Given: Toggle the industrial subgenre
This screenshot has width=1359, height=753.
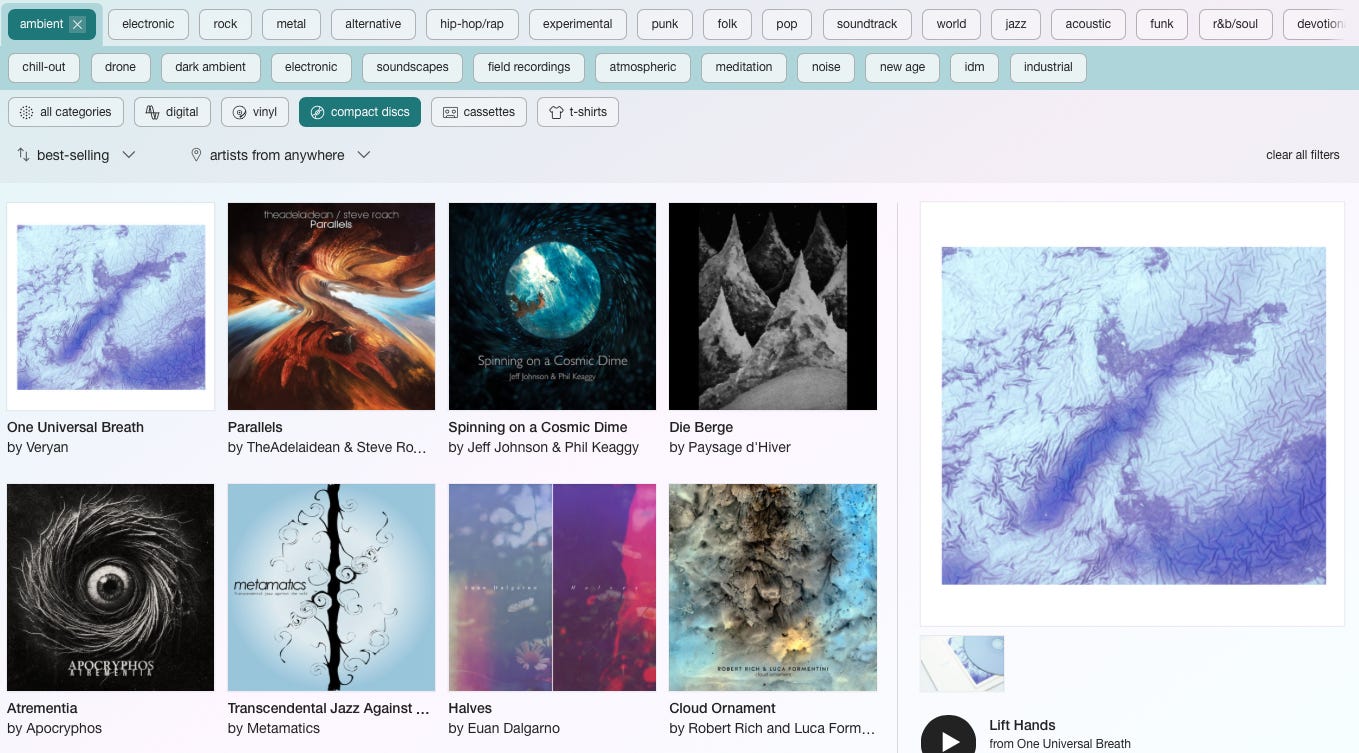Looking at the screenshot, I should 1048,67.
